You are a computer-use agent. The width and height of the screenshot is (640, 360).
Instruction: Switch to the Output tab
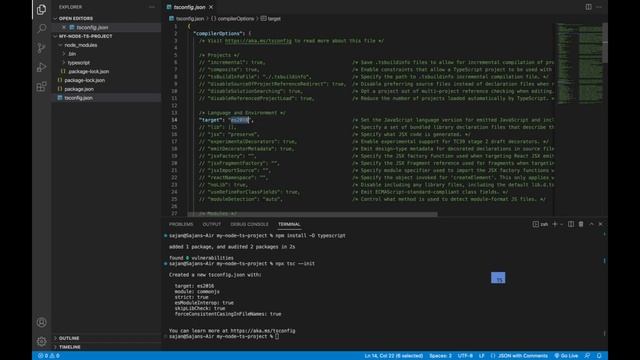click(211, 224)
